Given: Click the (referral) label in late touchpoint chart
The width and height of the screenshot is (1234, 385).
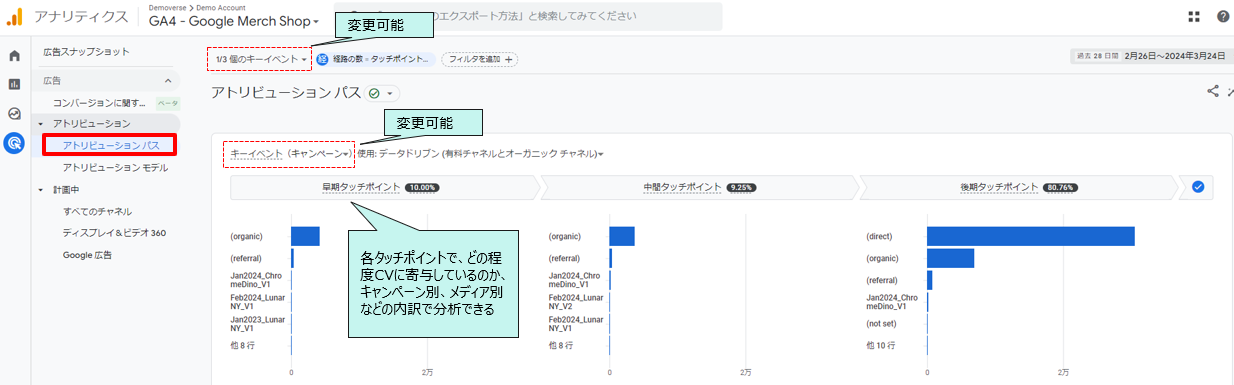Looking at the screenshot, I should tap(882, 281).
